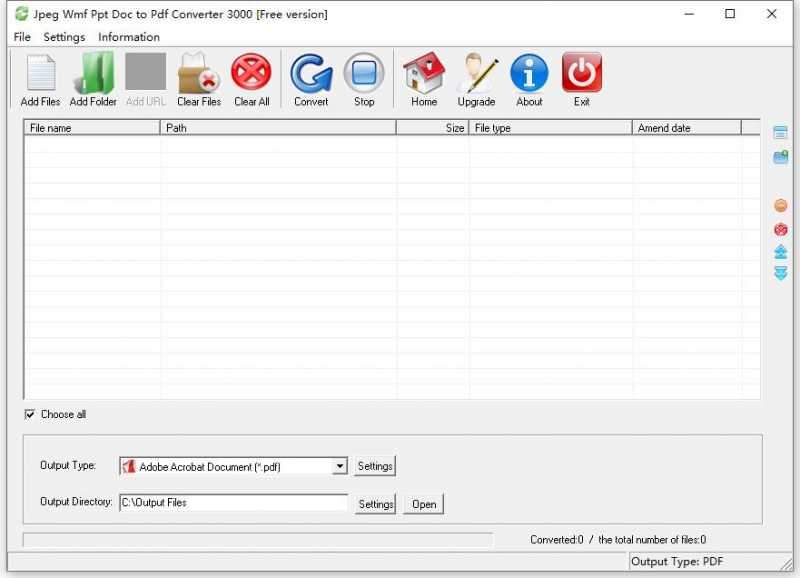This screenshot has width=800, height=578.
Task: Open the File menu
Action: [x=20, y=37]
